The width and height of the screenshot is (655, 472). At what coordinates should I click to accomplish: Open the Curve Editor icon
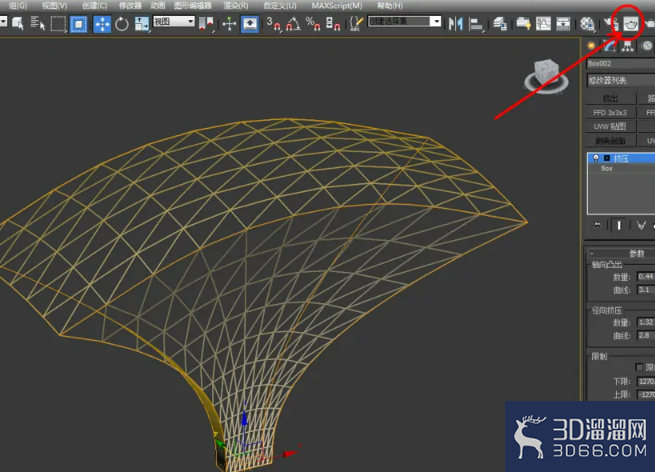point(543,24)
